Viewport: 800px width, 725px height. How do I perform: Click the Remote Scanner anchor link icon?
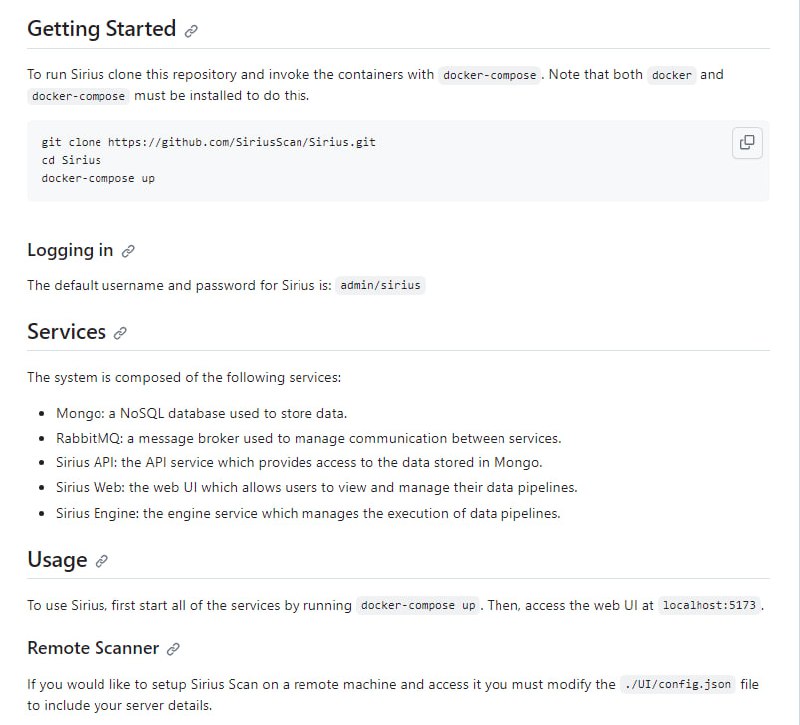tap(173, 649)
